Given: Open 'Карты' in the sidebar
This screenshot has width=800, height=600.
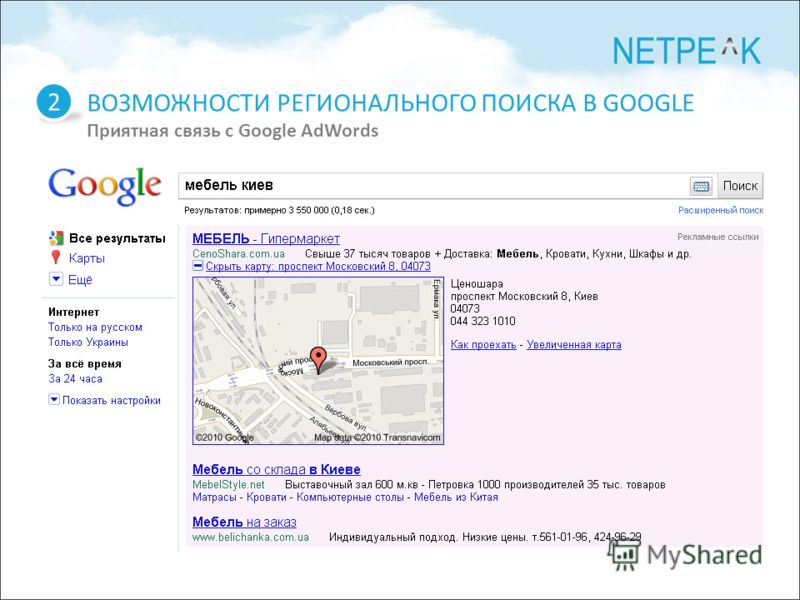Looking at the screenshot, I should (87, 258).
